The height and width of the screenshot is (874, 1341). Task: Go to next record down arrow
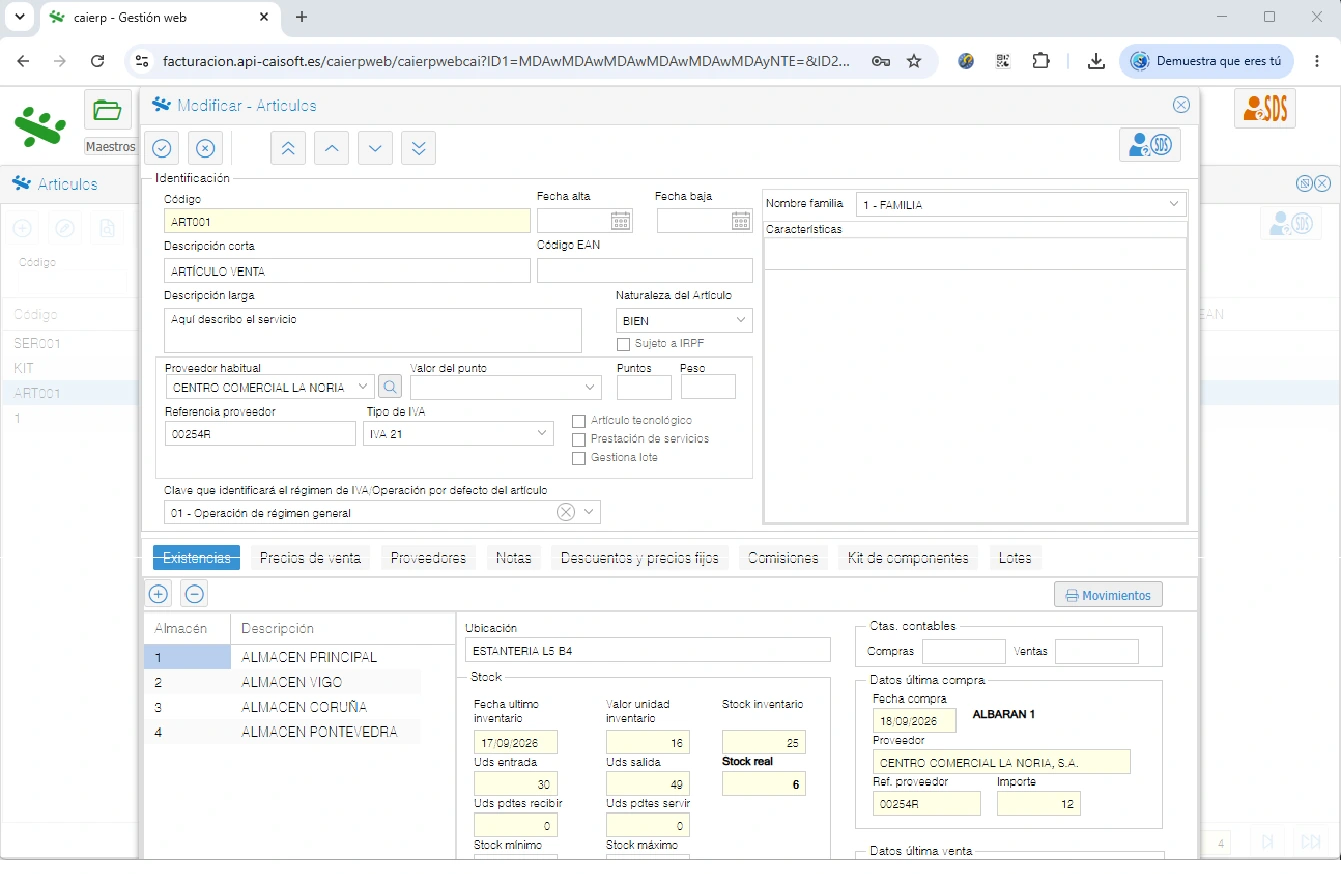375,148
